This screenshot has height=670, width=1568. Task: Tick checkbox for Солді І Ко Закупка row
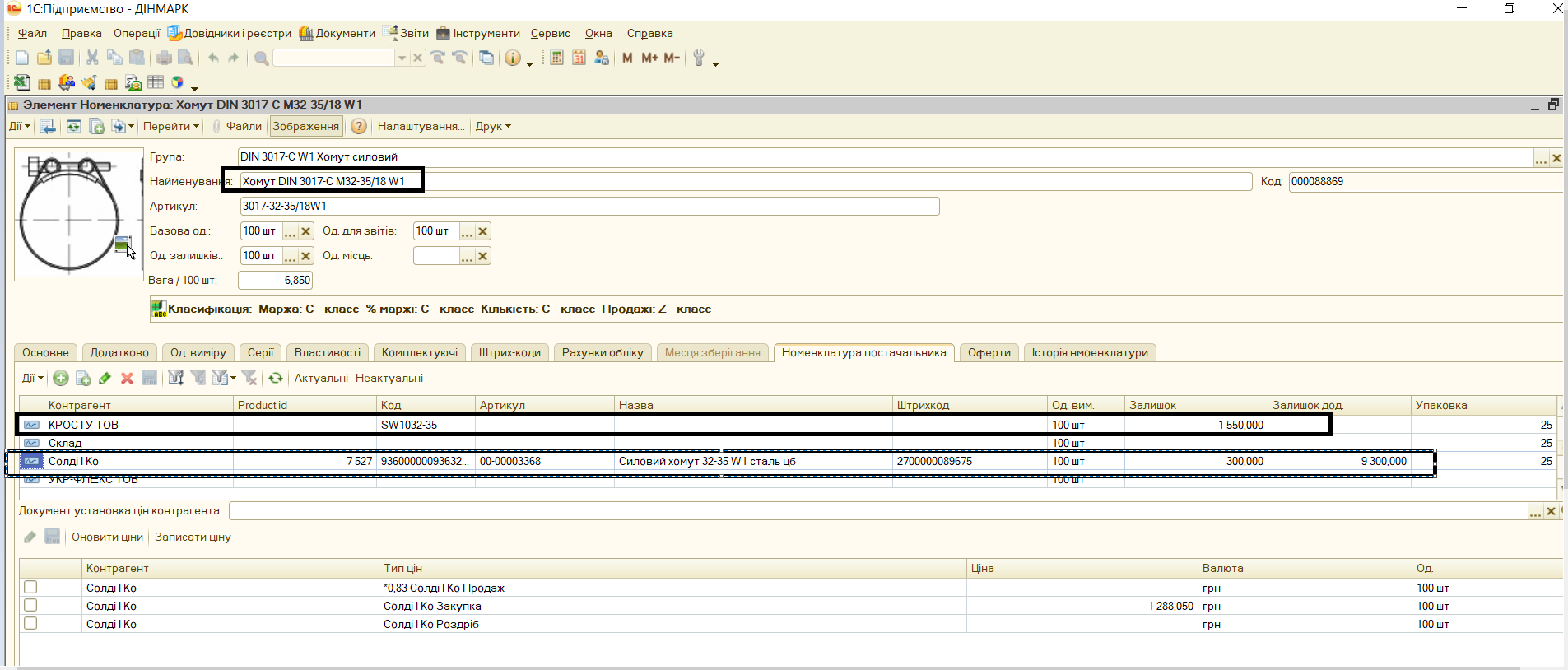pos(30,605)
